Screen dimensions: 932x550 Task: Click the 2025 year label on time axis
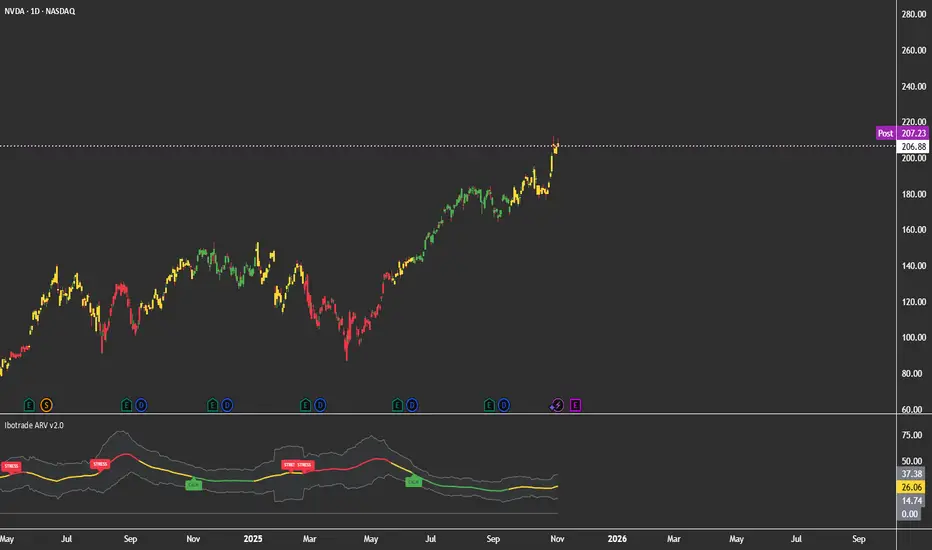253,539
